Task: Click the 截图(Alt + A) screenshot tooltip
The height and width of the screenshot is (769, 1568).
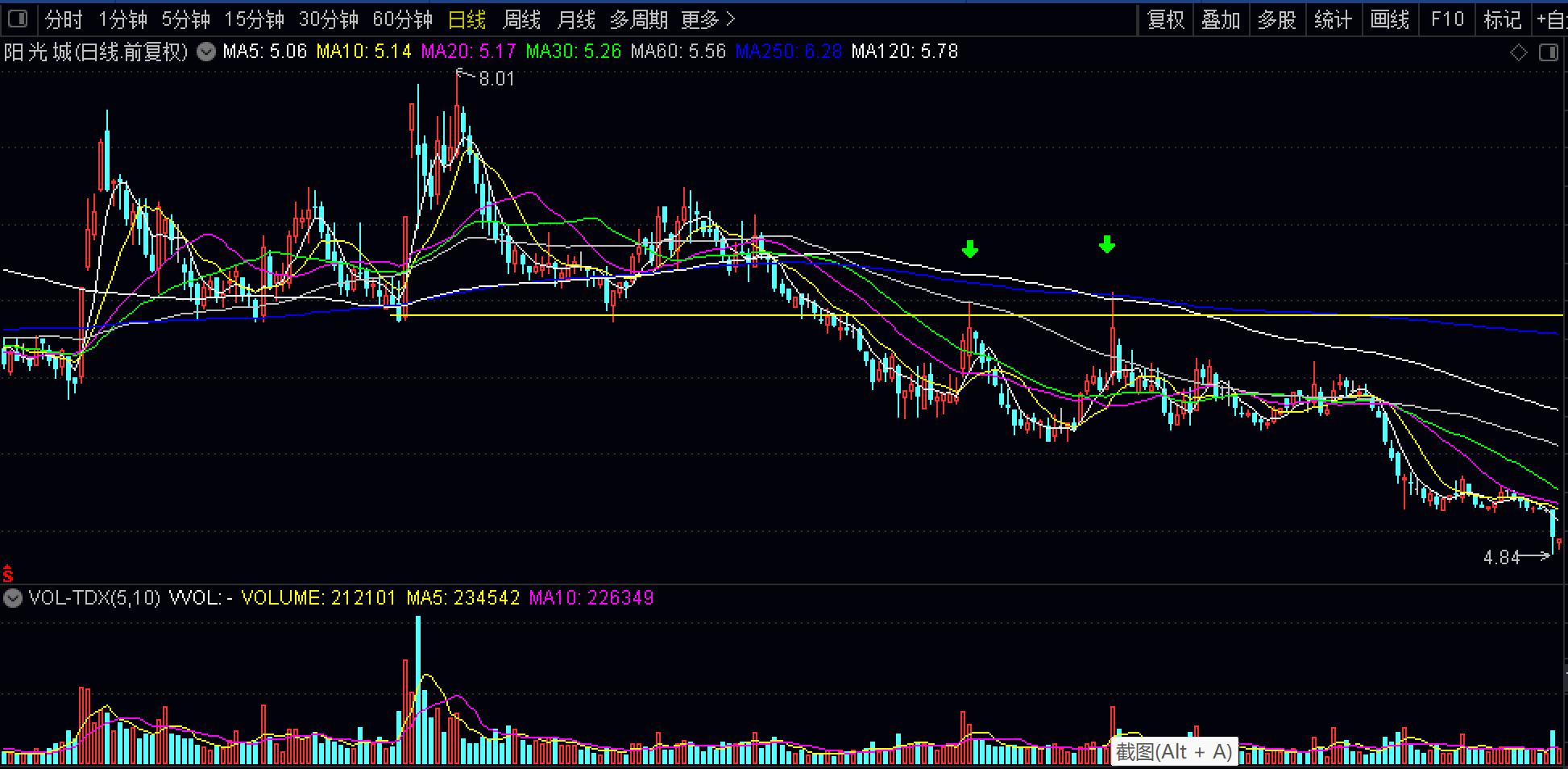Action: [x=1174, y=751]
